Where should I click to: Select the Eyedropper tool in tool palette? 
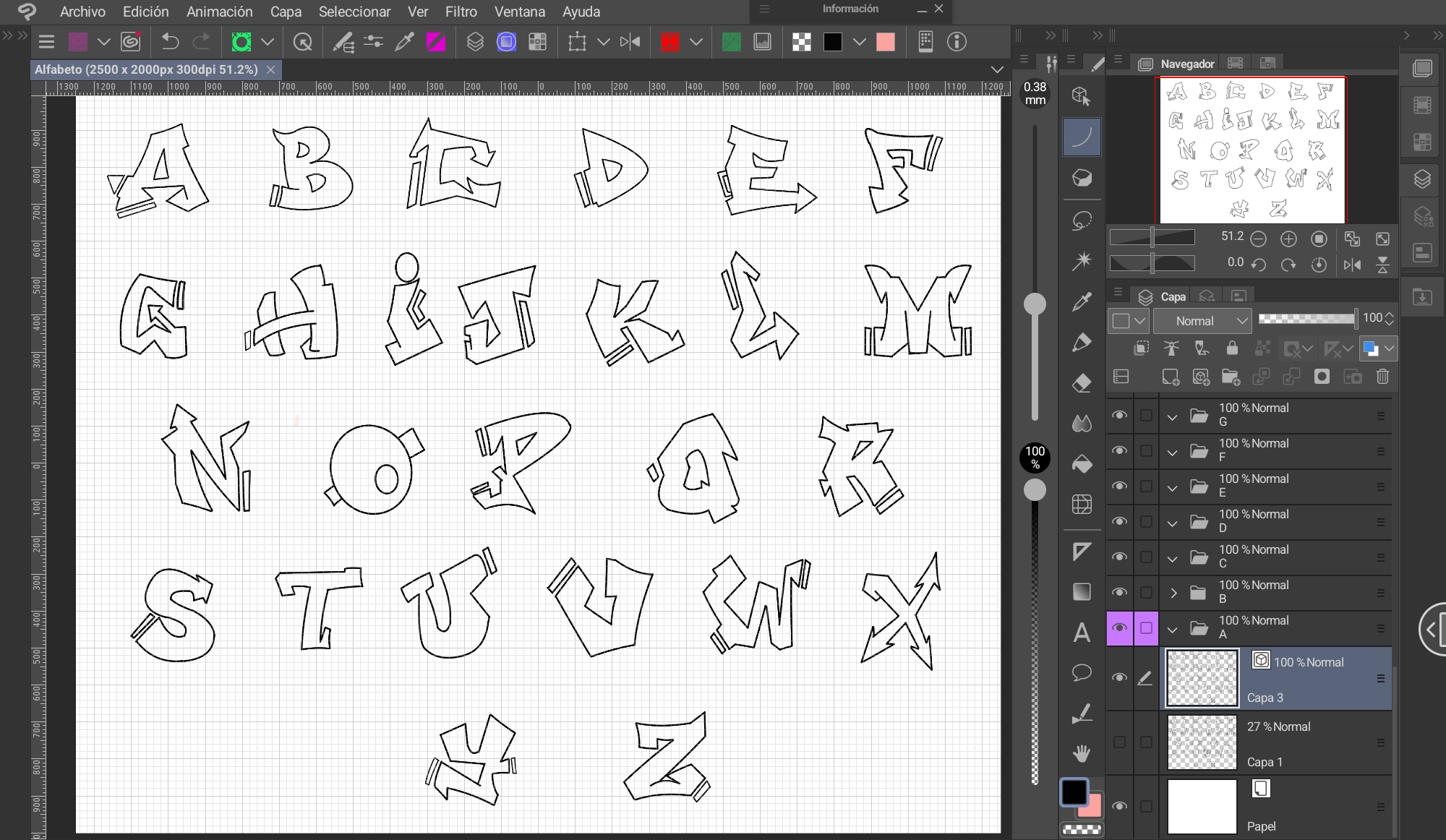pos(1082,301)
